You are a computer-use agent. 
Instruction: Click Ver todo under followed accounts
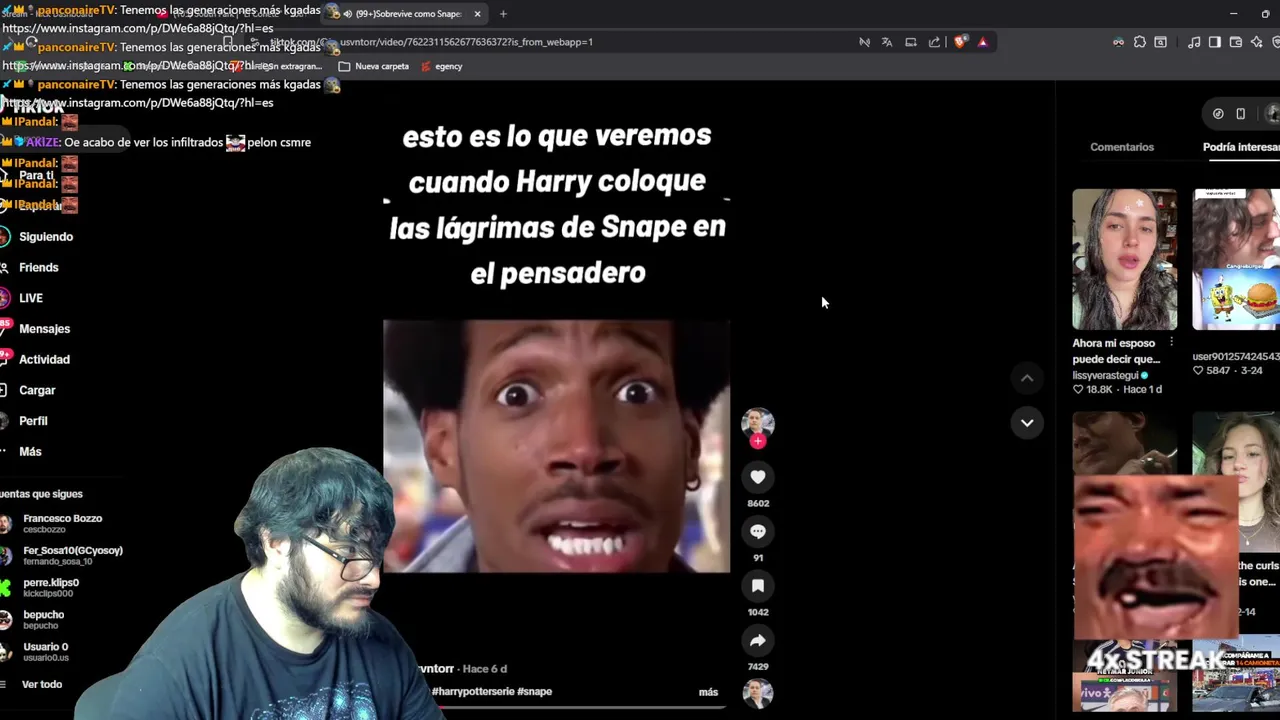(42, 685)
